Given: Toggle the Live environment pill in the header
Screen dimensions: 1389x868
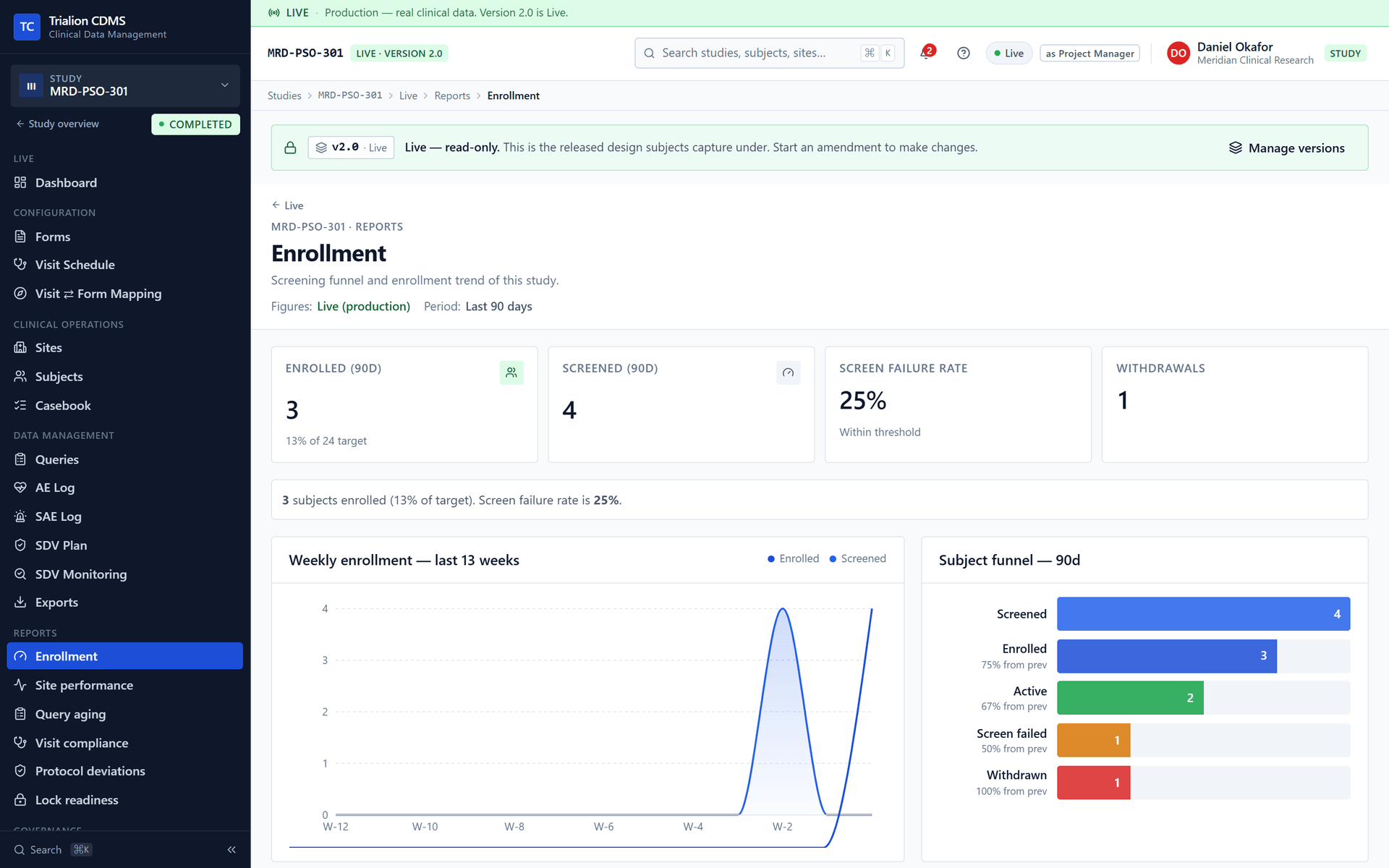Looking at the screenshot, I should pos(1008,54).
